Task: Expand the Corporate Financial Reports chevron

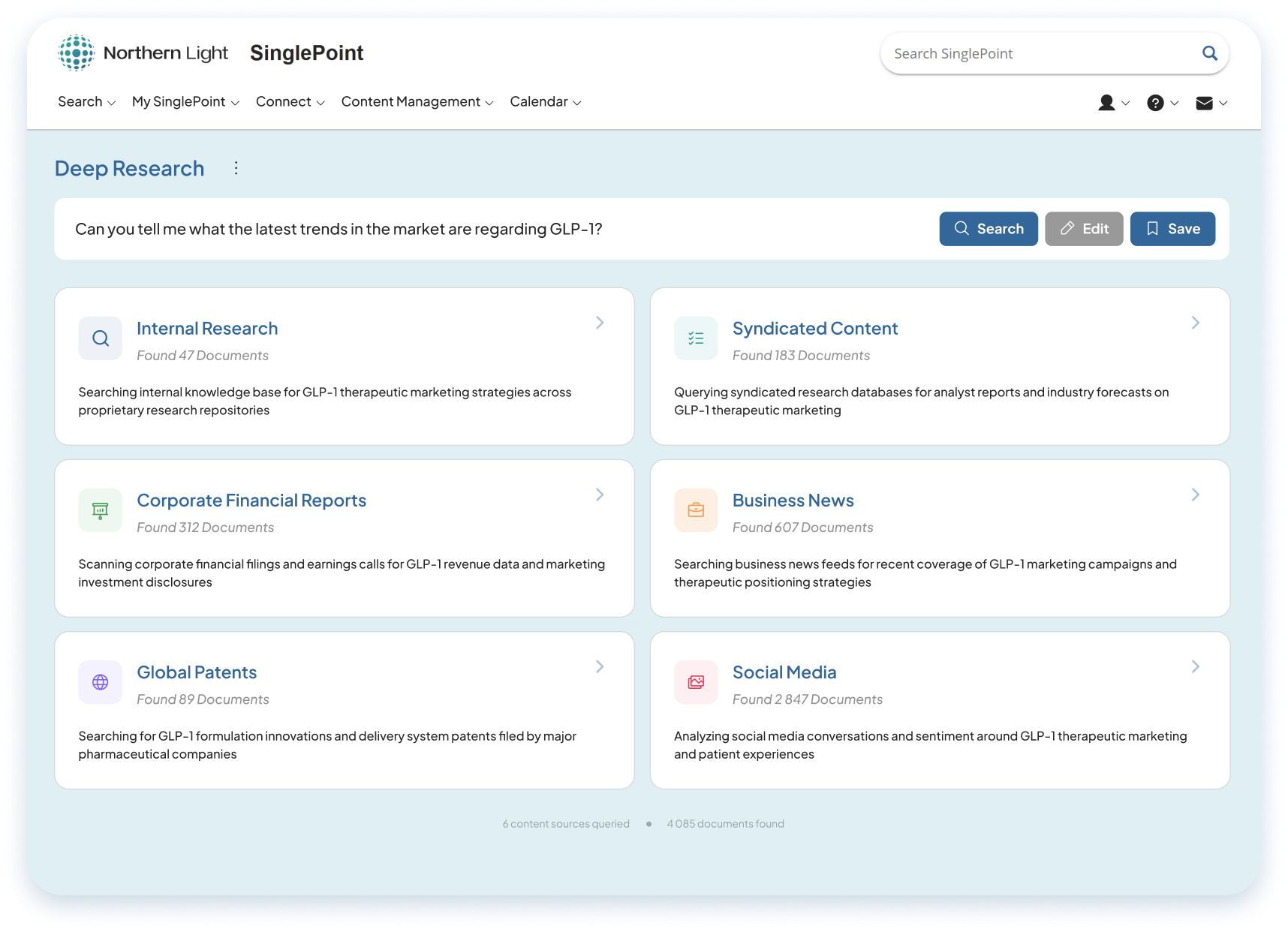Action: [x=600, y=495]
